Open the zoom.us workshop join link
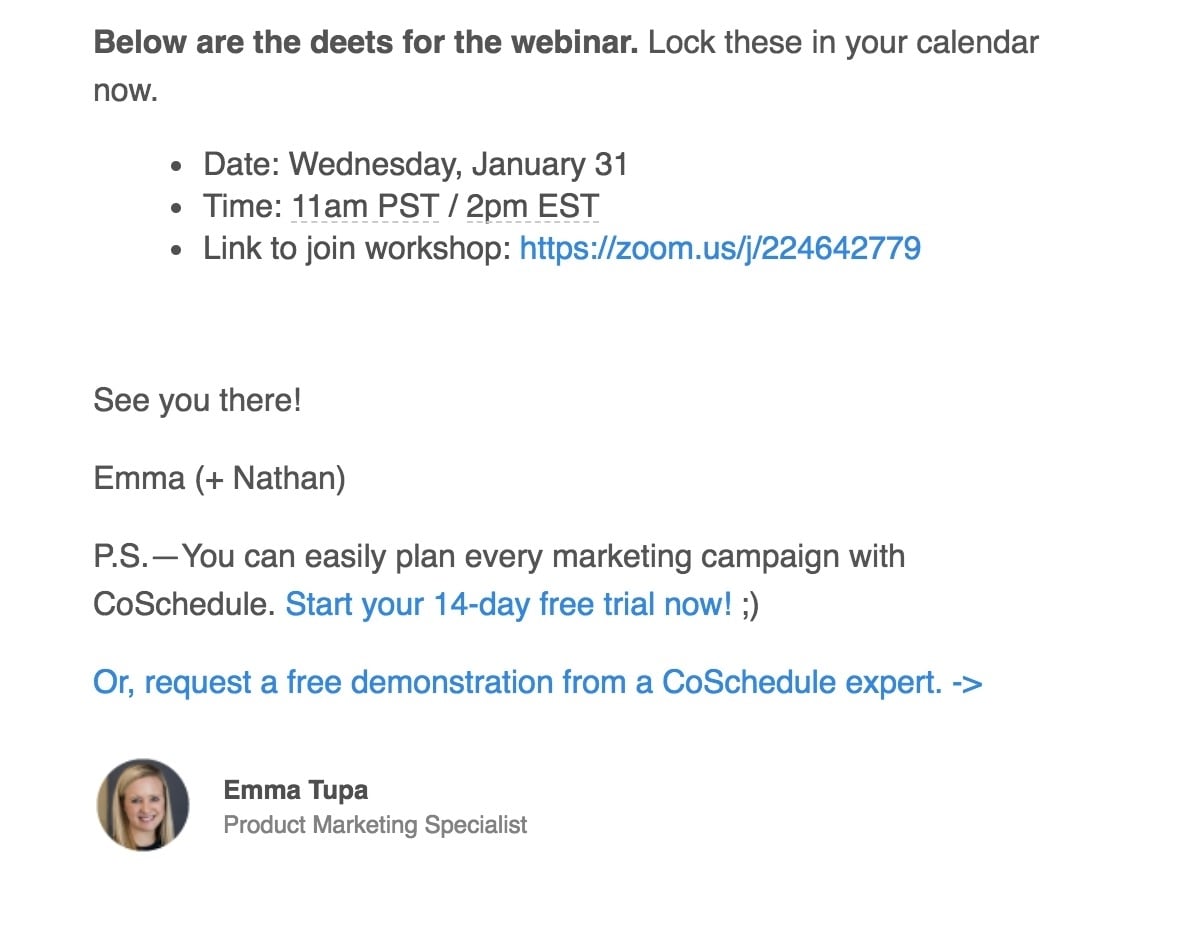1190x941 pixels. click(x=719, y=248)
